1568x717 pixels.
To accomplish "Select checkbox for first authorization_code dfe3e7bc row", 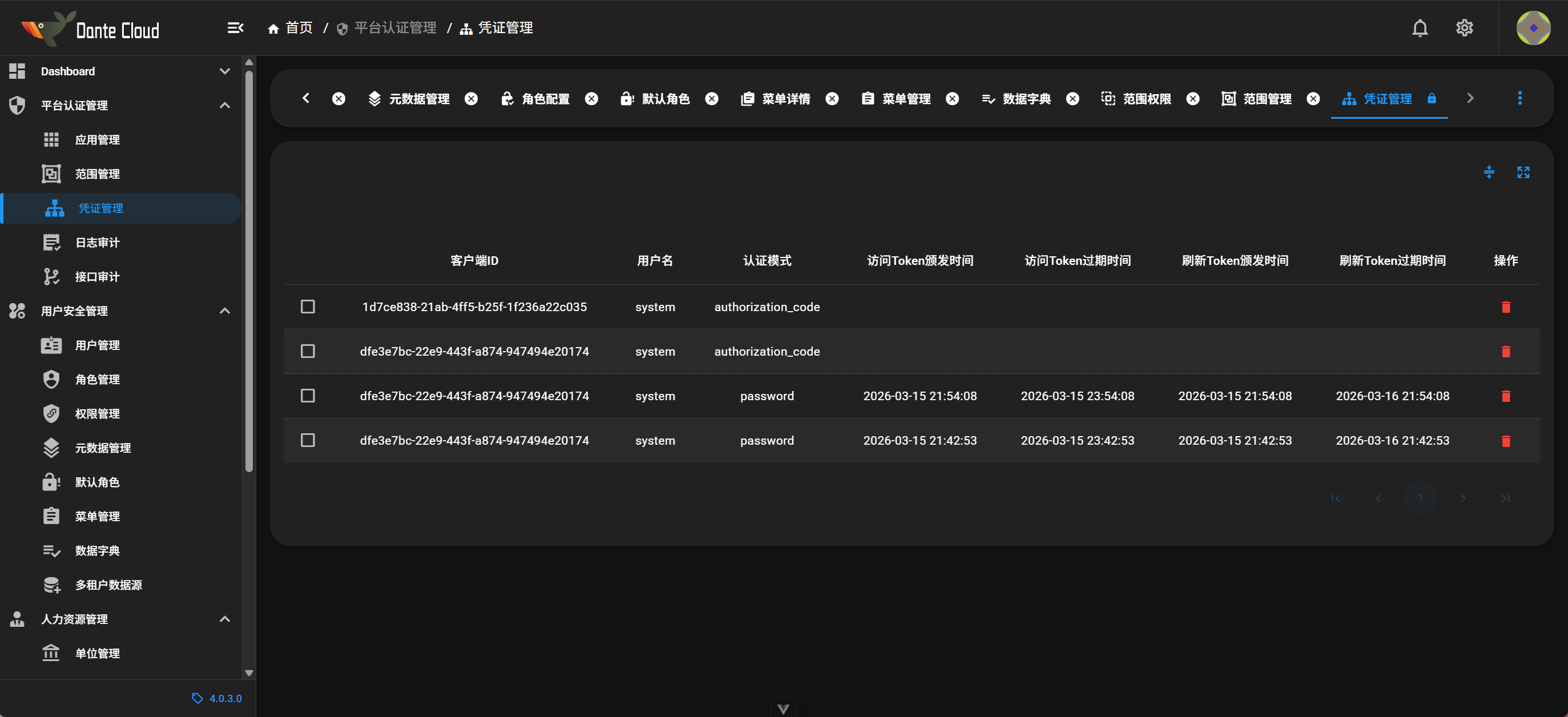I will click(x=308, y=351).
